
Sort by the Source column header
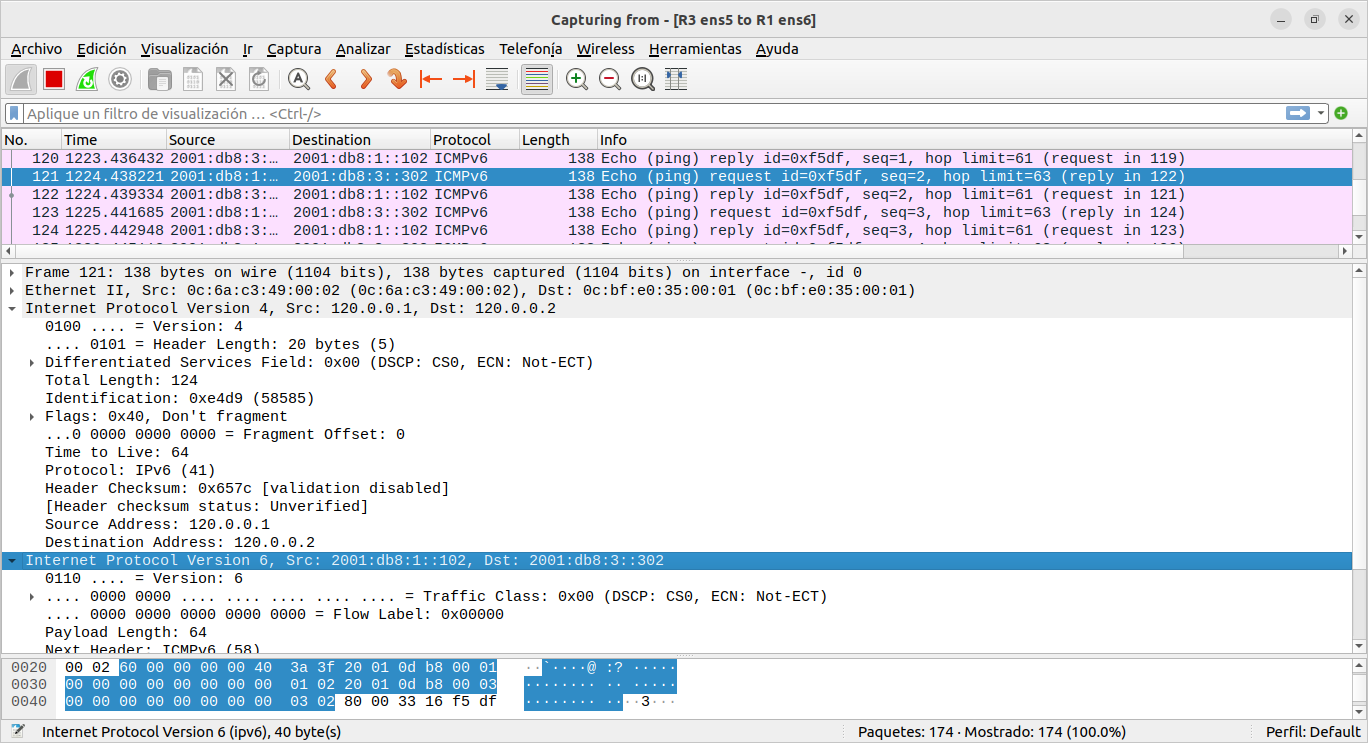point(228,140)
